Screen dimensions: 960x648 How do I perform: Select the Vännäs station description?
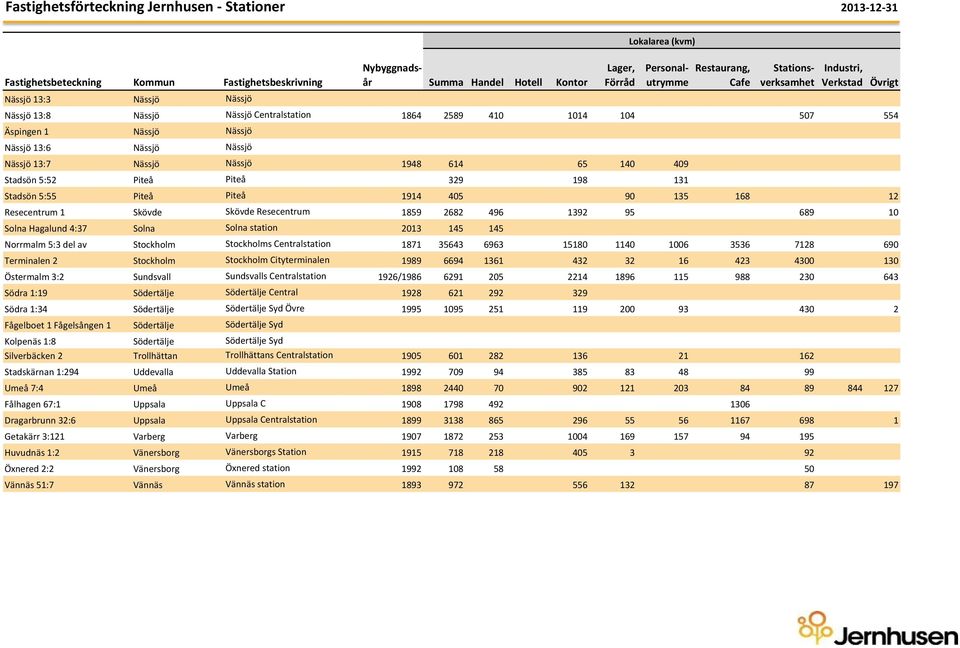(x=255, y=484)
